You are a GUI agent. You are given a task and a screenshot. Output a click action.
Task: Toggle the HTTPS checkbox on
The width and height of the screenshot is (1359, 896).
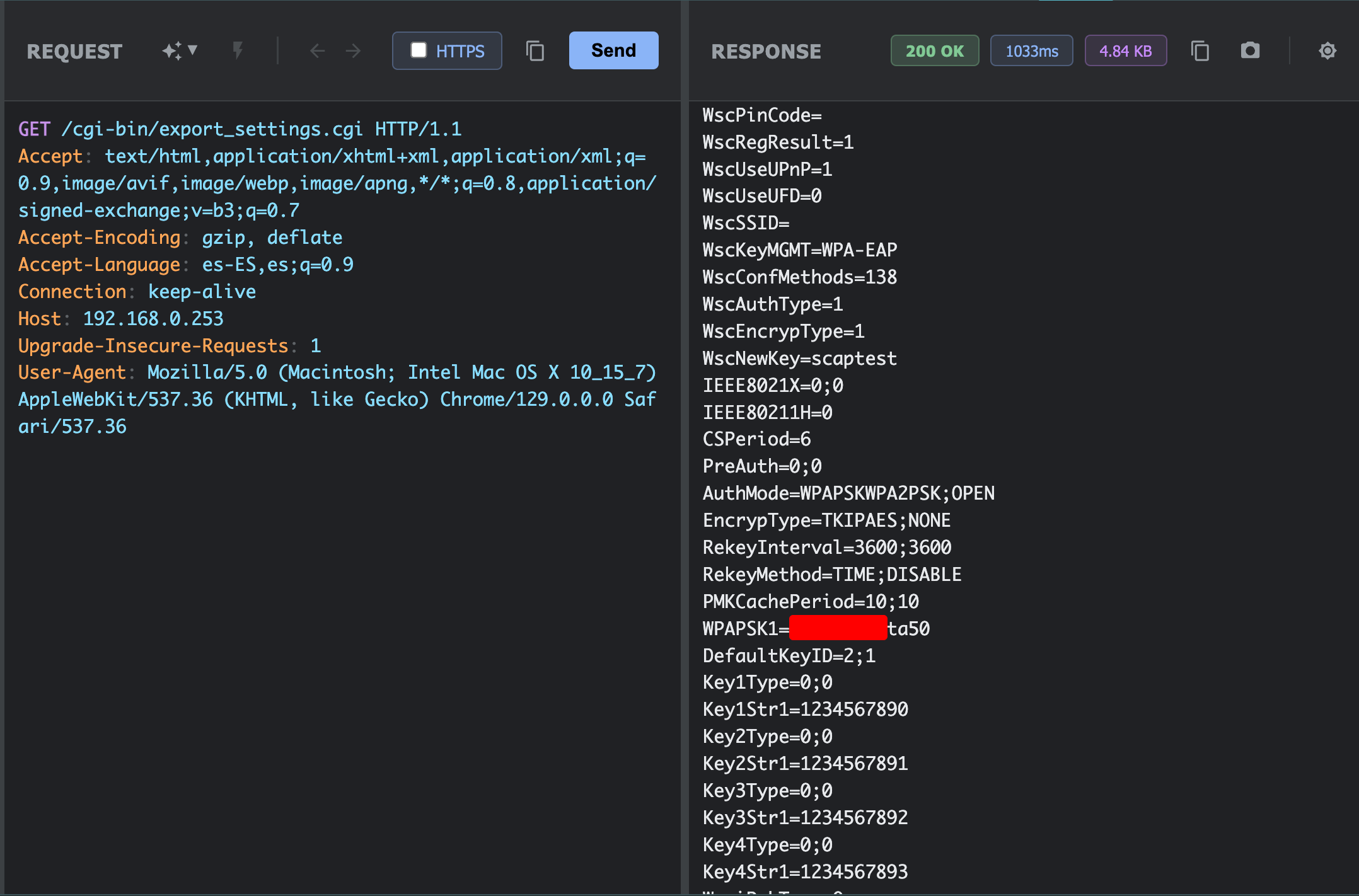(x=418, y=50)
